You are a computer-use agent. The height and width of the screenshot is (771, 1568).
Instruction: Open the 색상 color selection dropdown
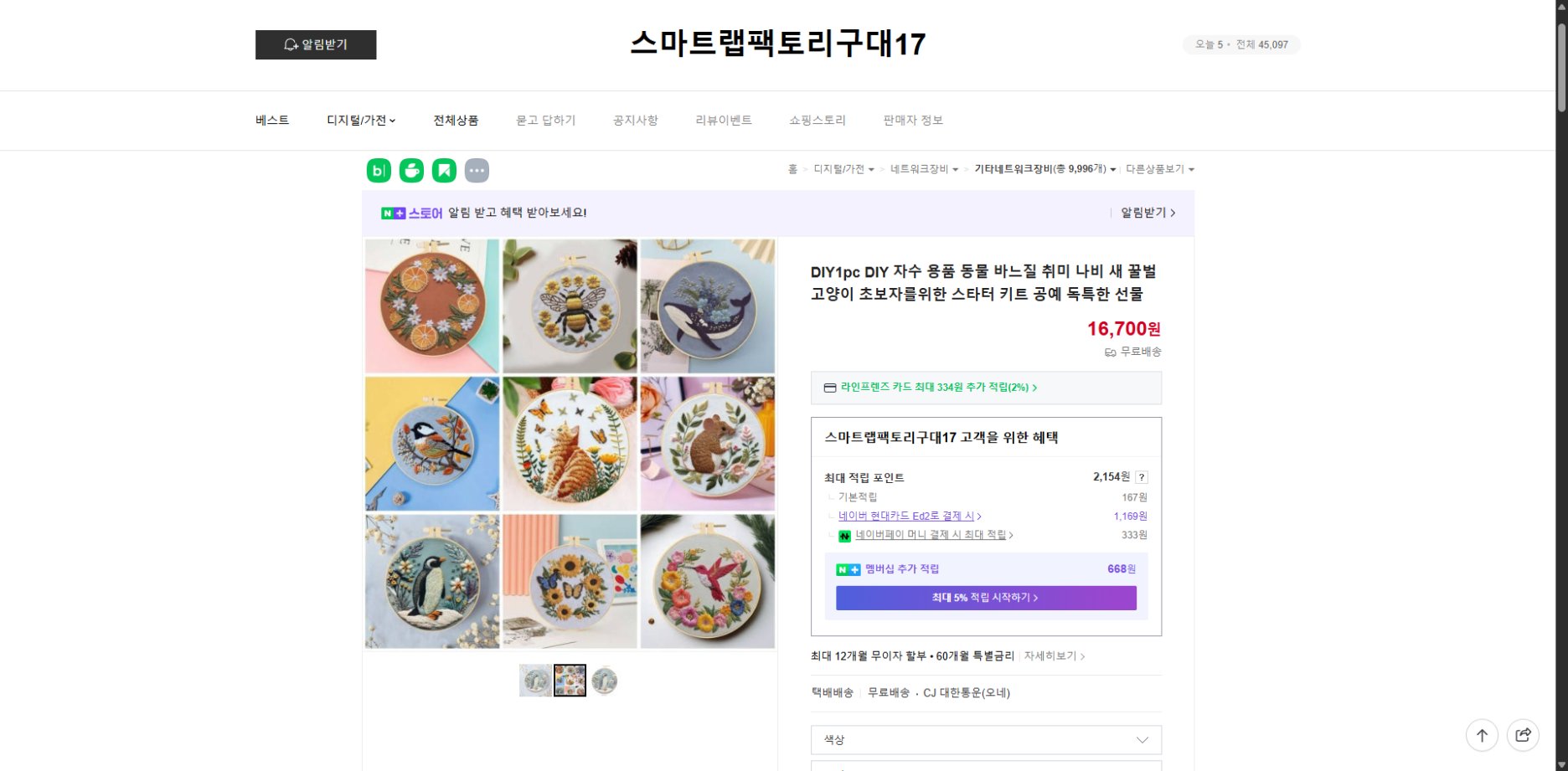click(x=985, y=740)
